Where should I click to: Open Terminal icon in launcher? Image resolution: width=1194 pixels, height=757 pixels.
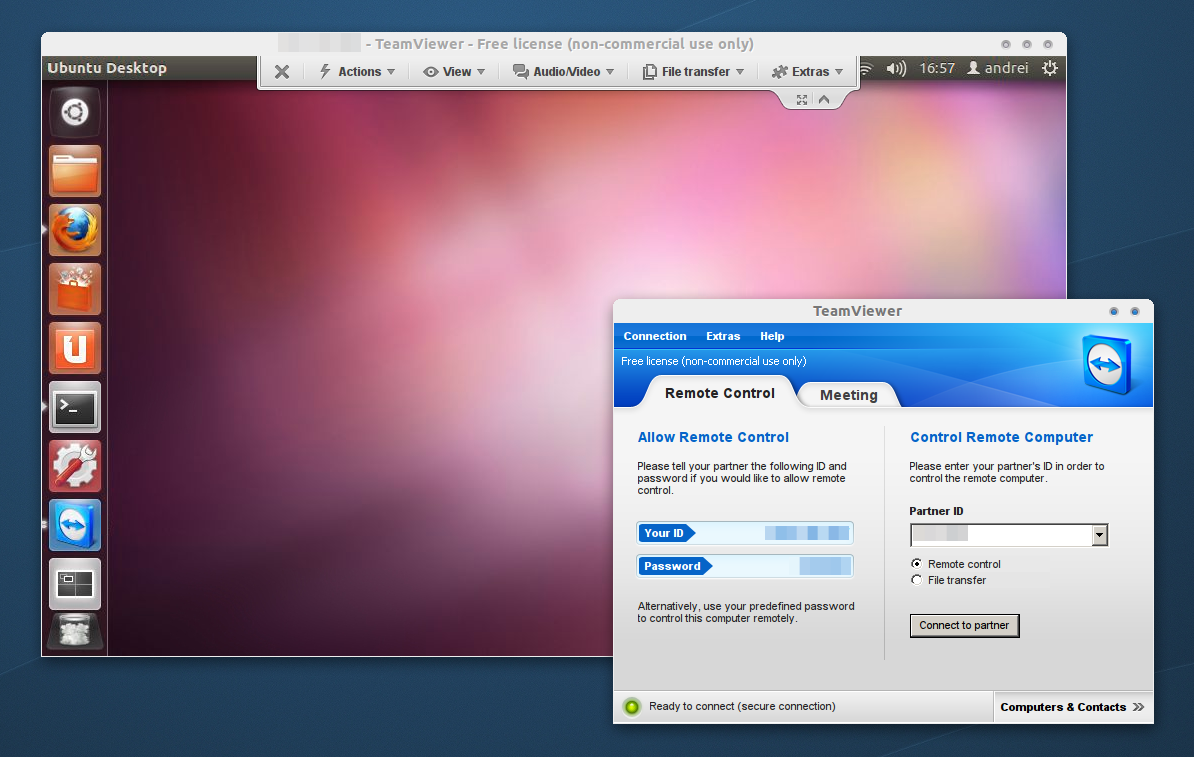75,407
